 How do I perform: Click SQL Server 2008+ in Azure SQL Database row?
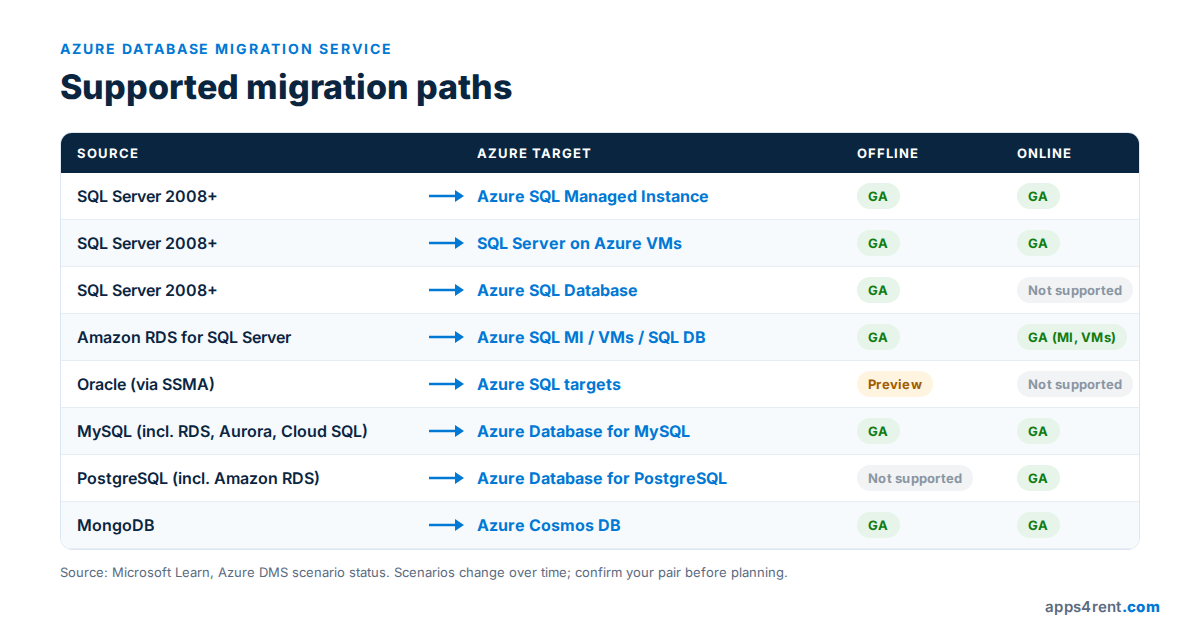(147, 290)
